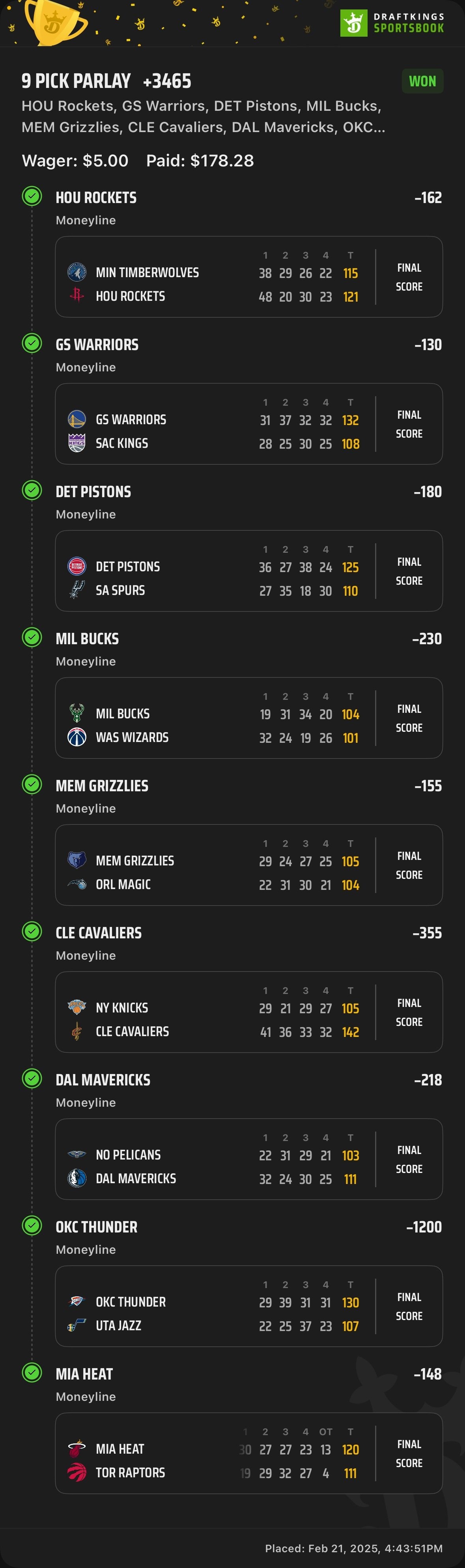Click the green check beside OKC Thunder
Screen dimensions: 465x1568
coord(32,1225)
